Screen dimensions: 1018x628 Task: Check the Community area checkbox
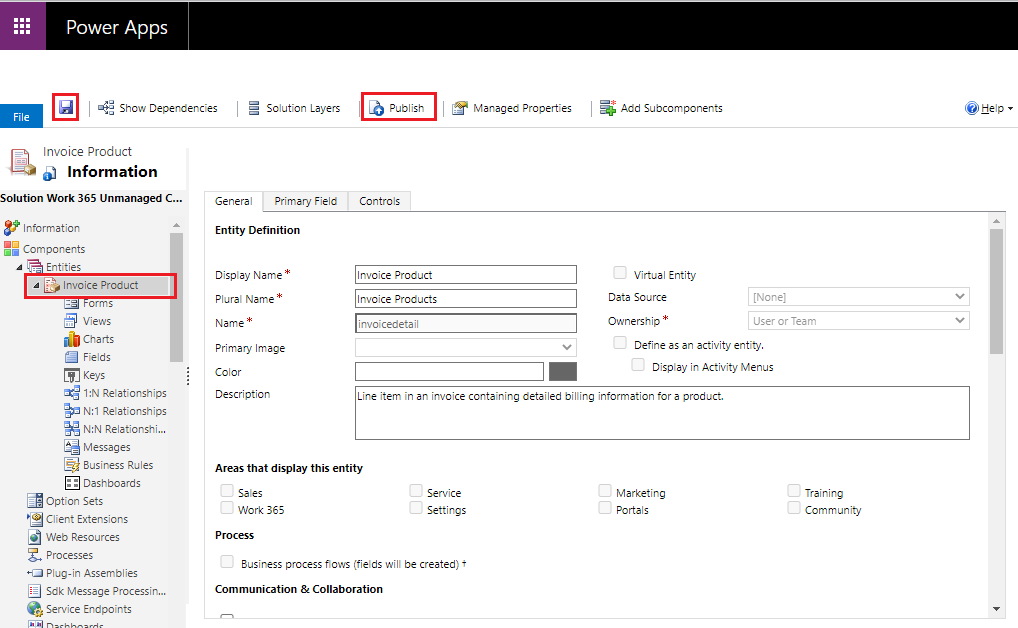coord(794,508)
